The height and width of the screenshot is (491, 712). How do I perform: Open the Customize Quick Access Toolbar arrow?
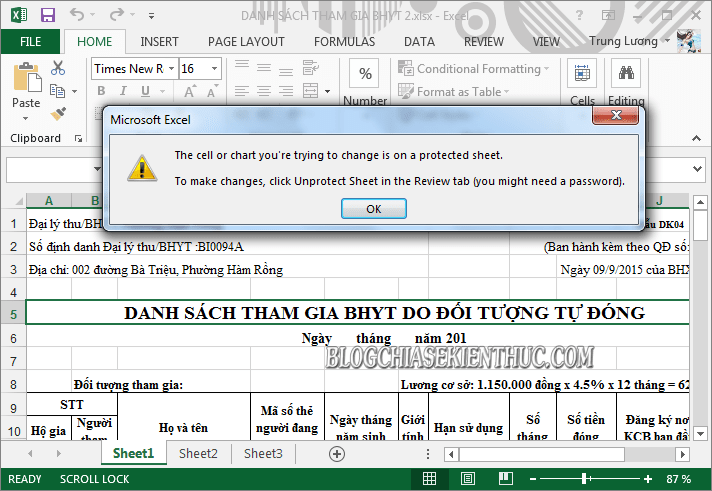[151, 16]
